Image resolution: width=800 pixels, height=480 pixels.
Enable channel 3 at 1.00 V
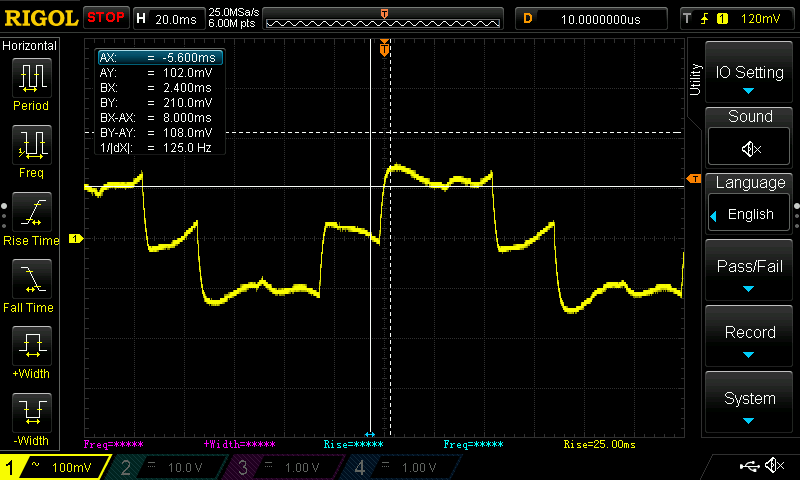point(286,467)
